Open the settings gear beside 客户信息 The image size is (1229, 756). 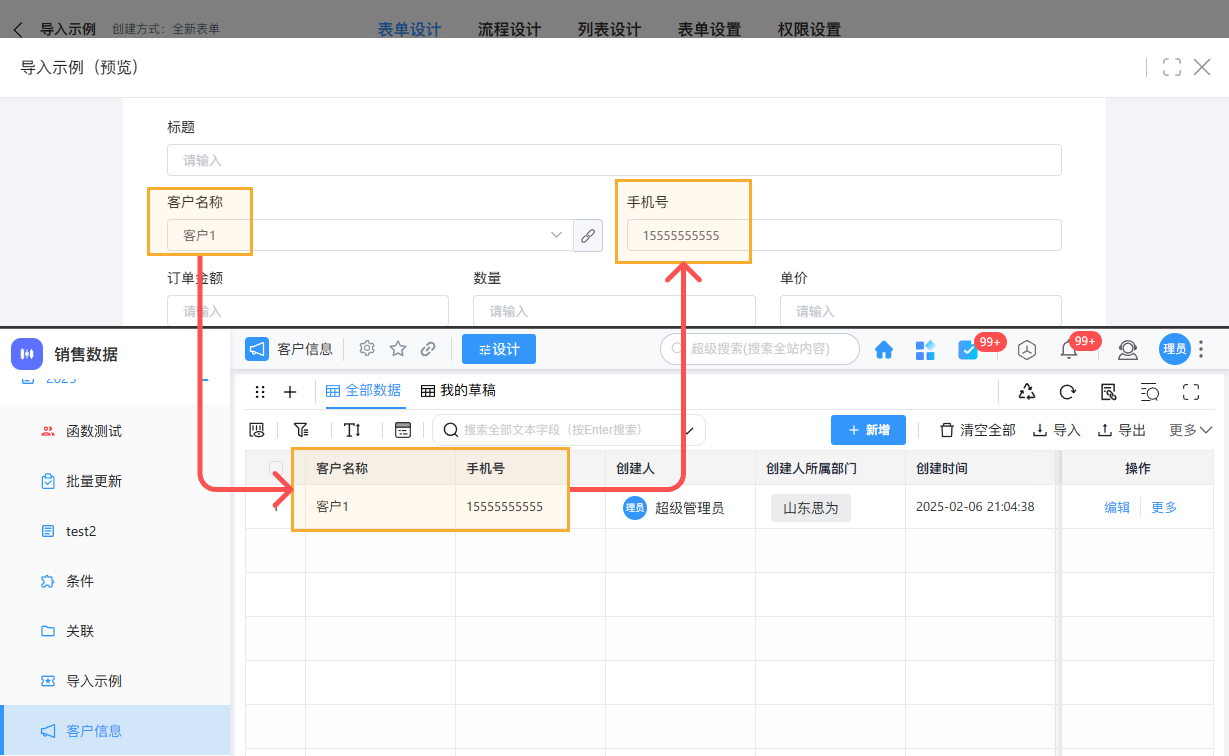pyautogui.click(x=366, y=349)
